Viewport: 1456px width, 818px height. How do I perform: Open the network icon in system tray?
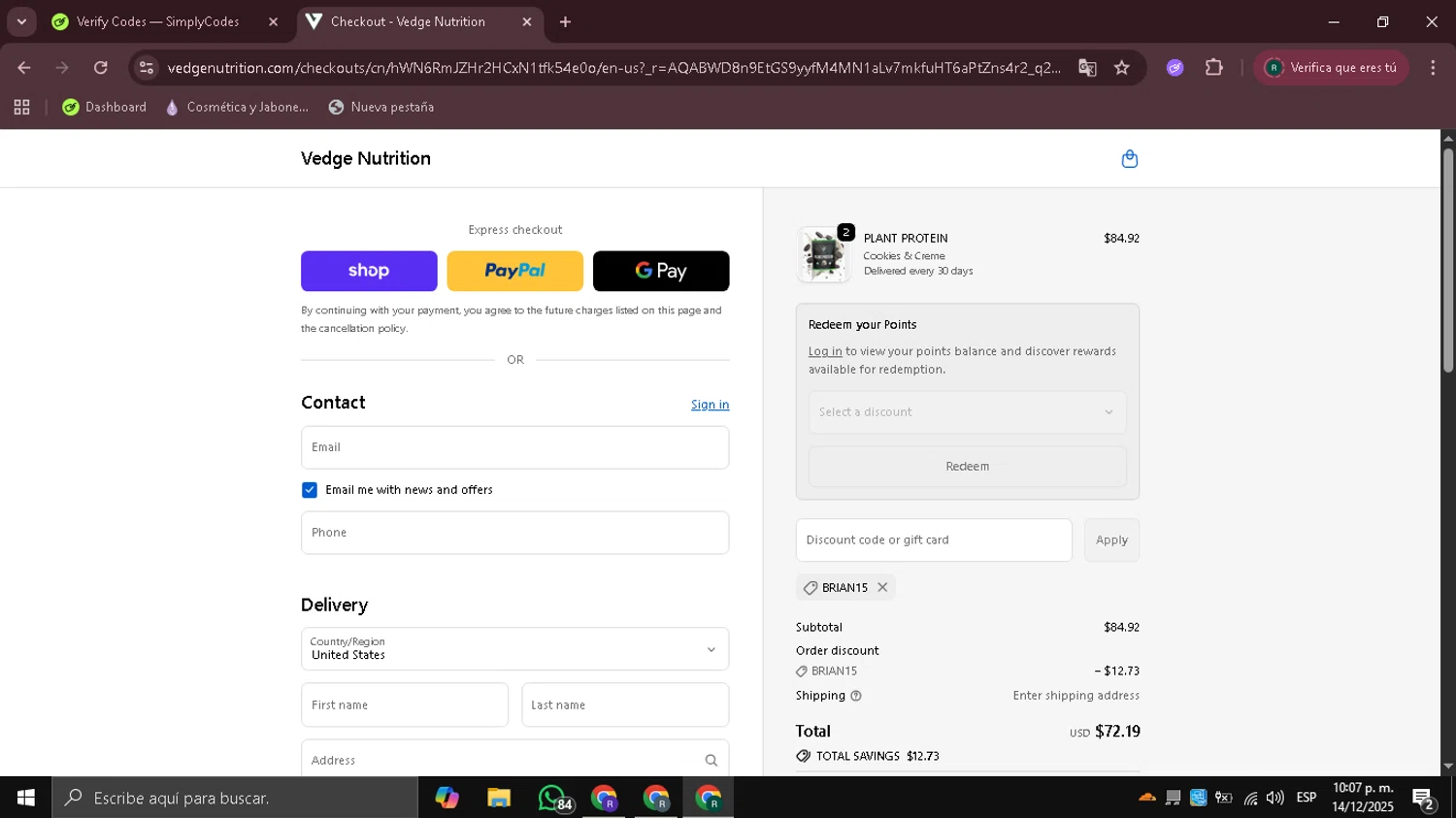(x=1250, y=798)
